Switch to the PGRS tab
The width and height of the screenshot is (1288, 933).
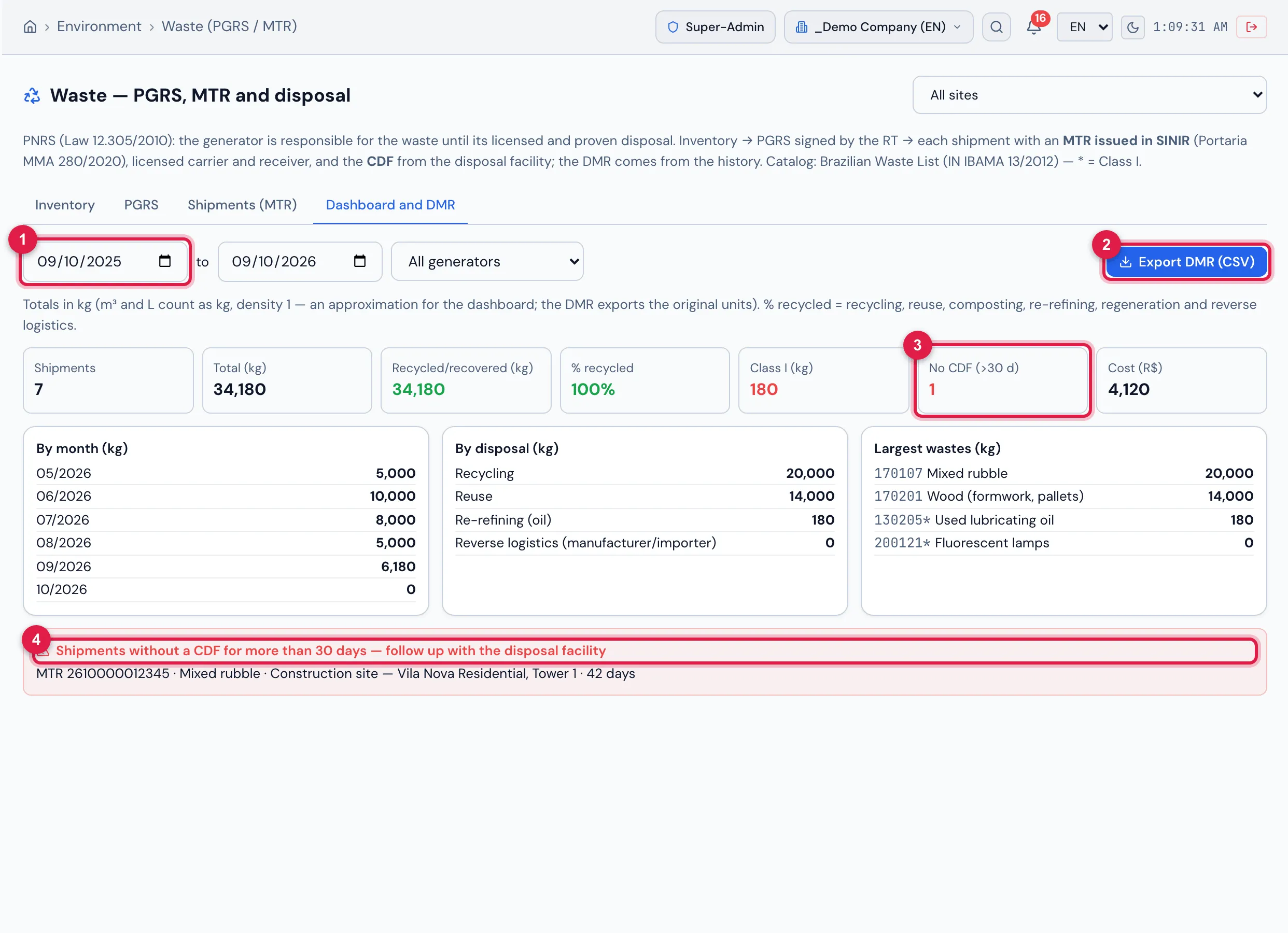(x=142, y=205)
